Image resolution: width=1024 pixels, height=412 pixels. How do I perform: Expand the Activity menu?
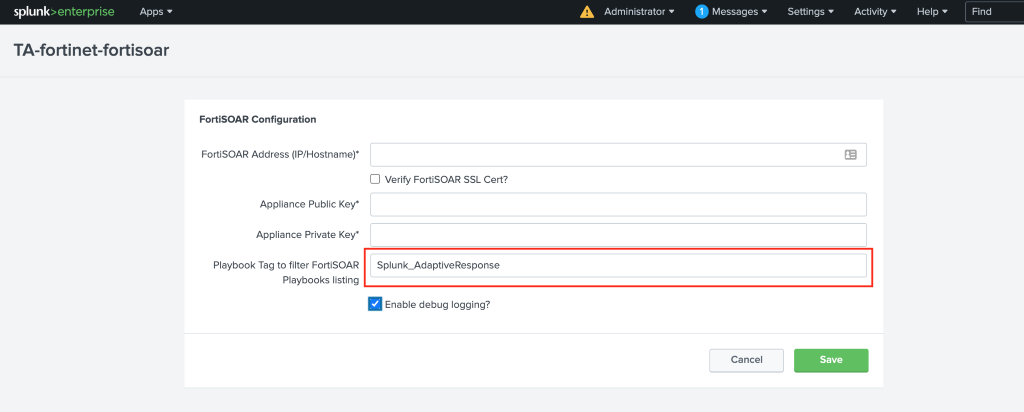(875, 12)
